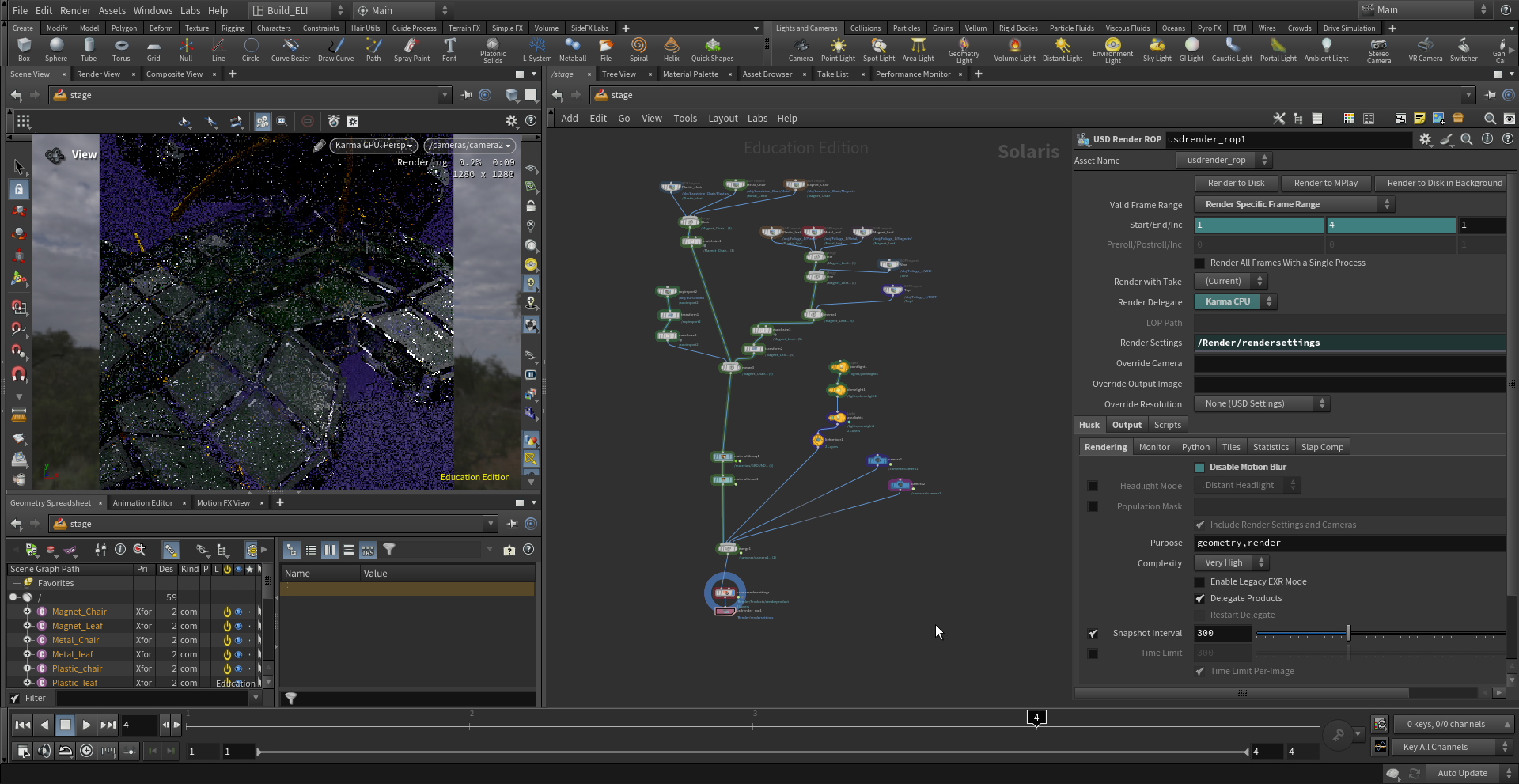Viewport: 1519px width, 784px height.
Task: Click the playback range slider bar
Action: point(752,752)
